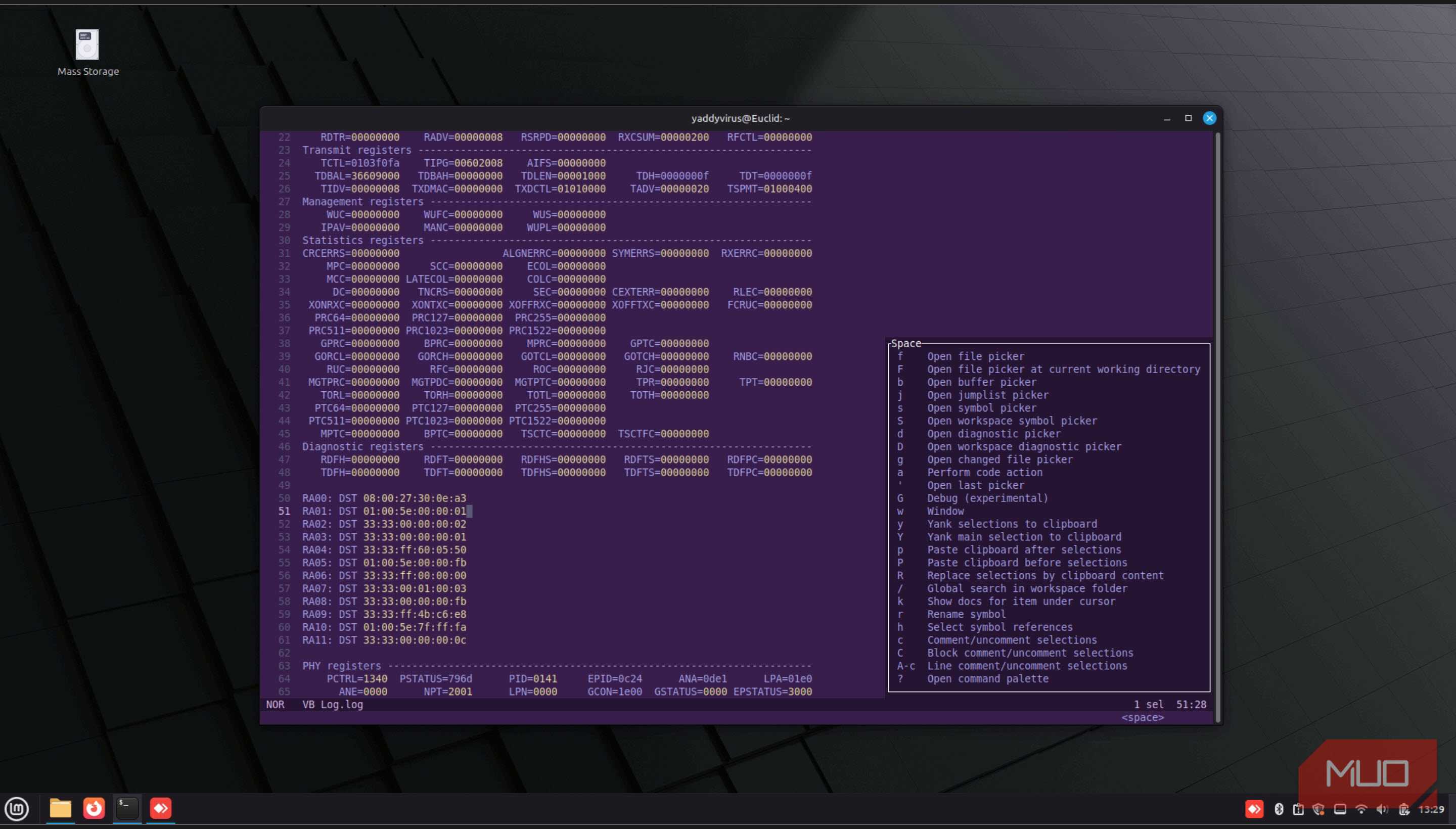Click the 'VB Log.log' file name in statusline
The image size is (1456, 829).
click(x=333, y=705)
